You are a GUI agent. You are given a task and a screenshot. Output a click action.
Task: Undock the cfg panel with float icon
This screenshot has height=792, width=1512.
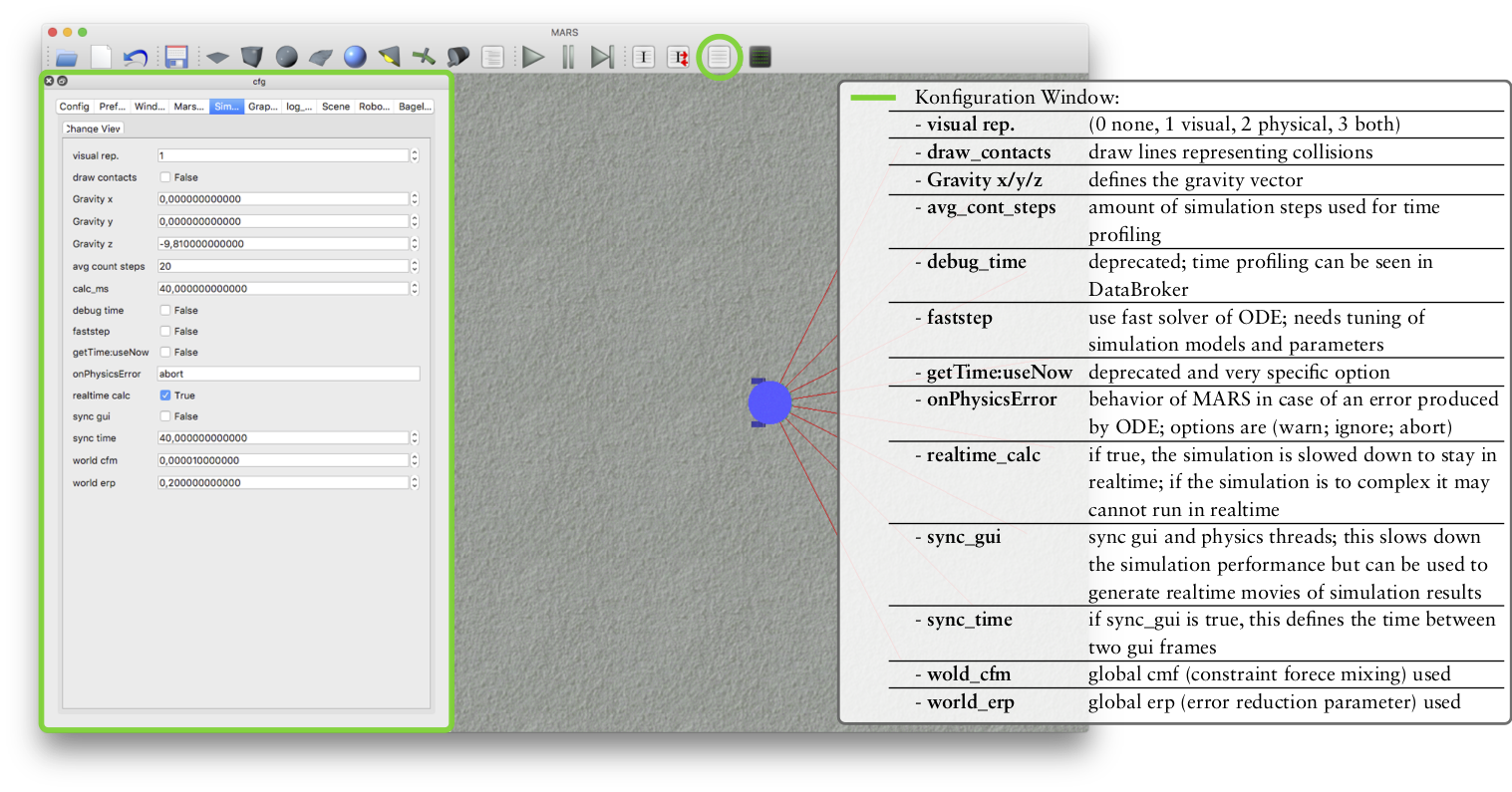pos(62,81)
